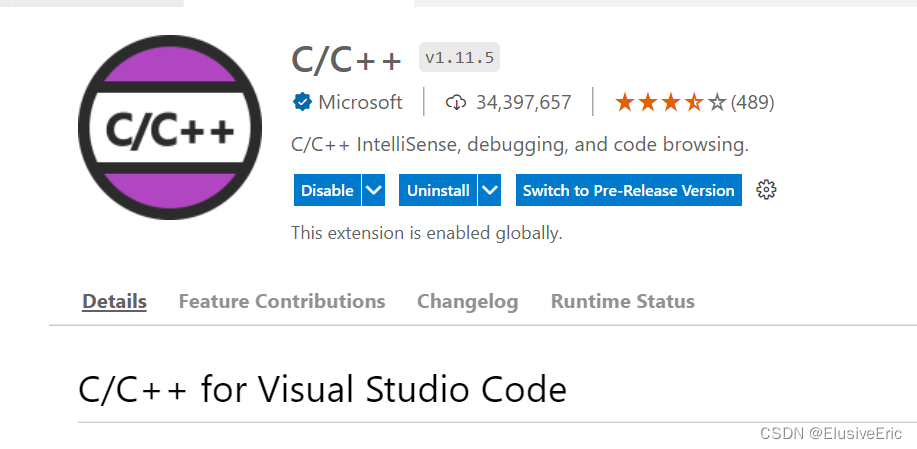This screenshot has width=917, height=449.
Task: Click the C/C++ extension logo icon
Action: 170,127
